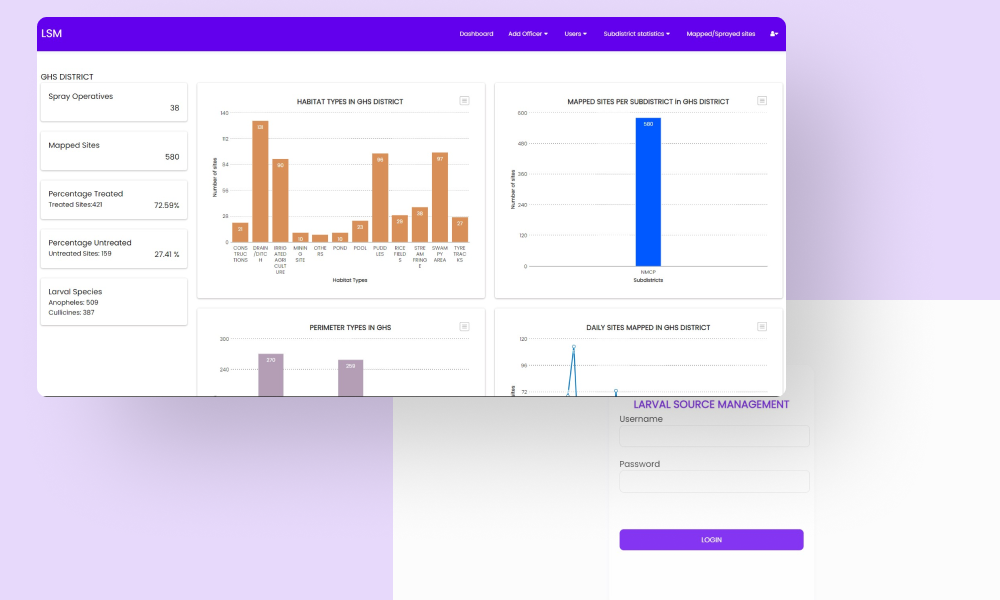This screenshot has height=600, width=1000.
Task: Click the 259 perimeter types bar
Action: point(350,378)
